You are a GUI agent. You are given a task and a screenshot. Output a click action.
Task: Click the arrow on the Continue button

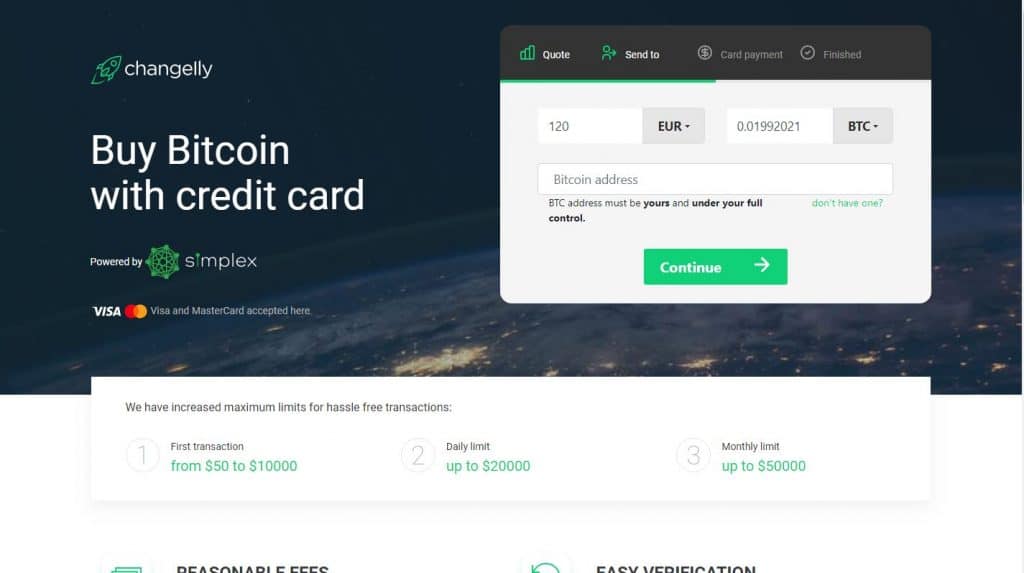[761, 265]
